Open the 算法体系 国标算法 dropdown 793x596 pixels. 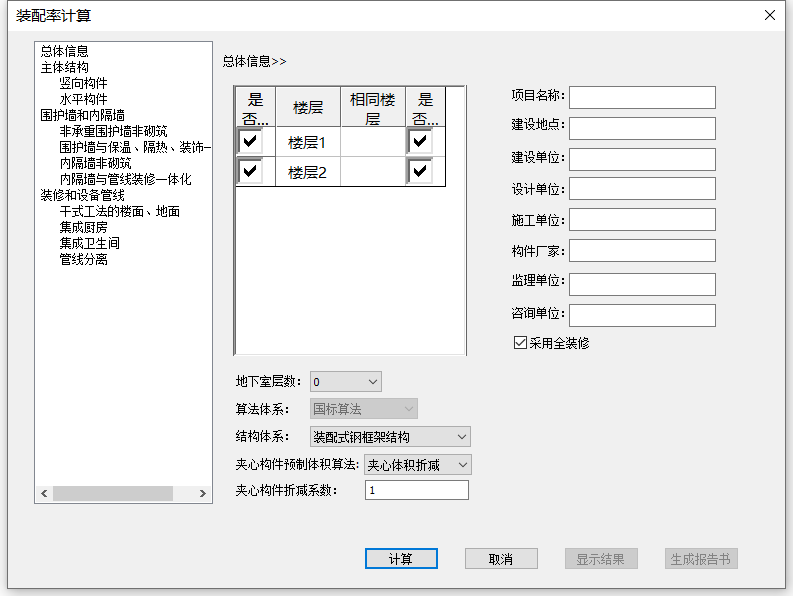(364, 409)
